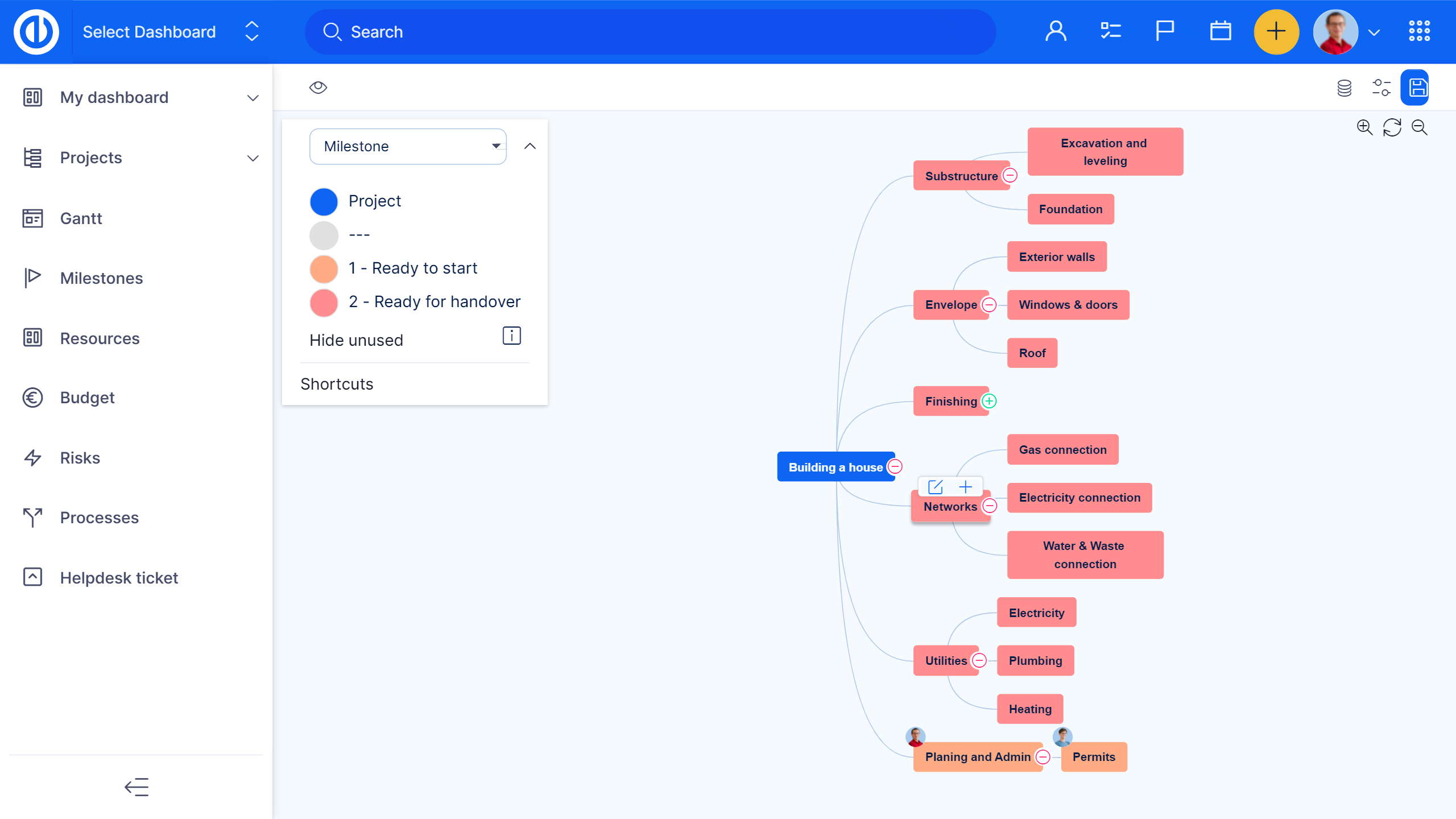Click the yellow plus create button

pos(1276,32)
